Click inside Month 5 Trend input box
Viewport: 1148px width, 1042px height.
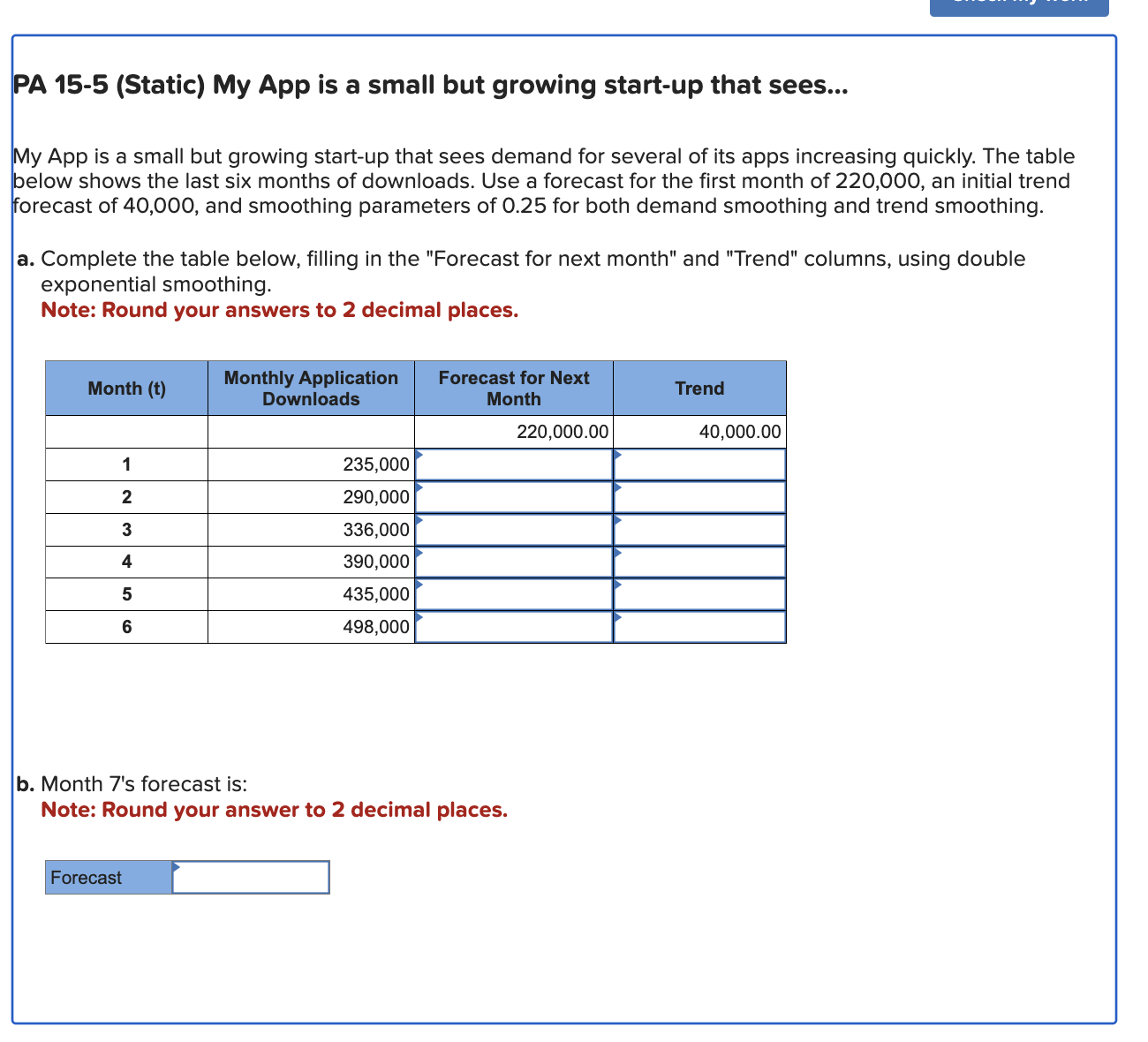(x=699, y=593)
